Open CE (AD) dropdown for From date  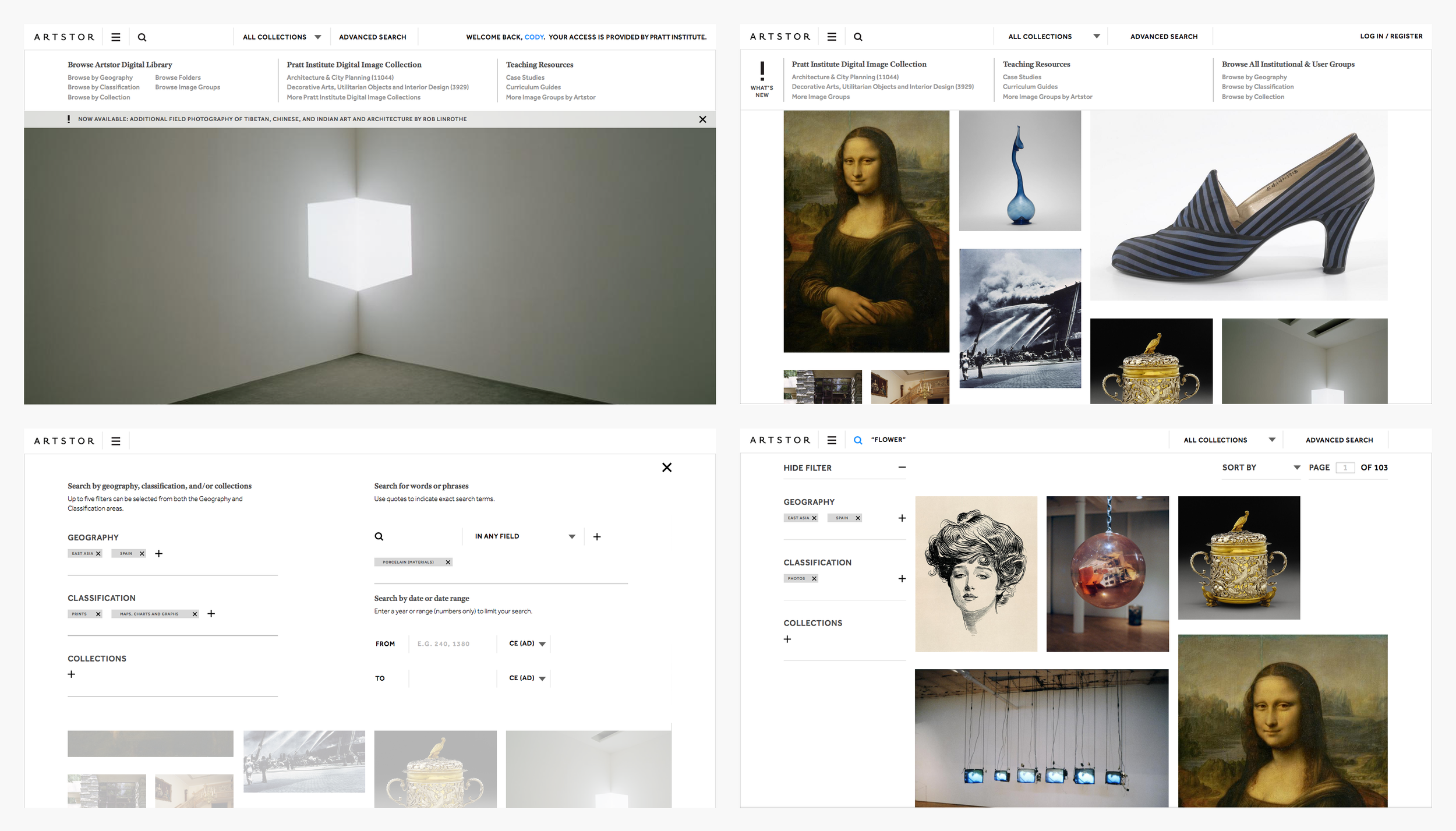tap(527, 644)
